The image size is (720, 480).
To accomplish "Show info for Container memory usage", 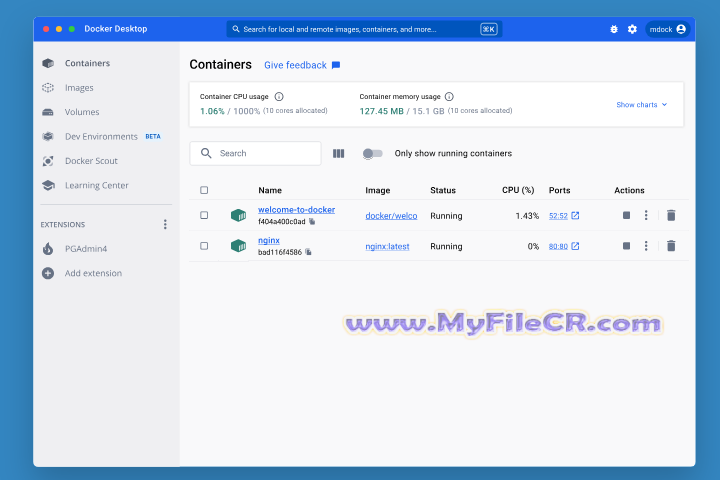I will point(449,96).
